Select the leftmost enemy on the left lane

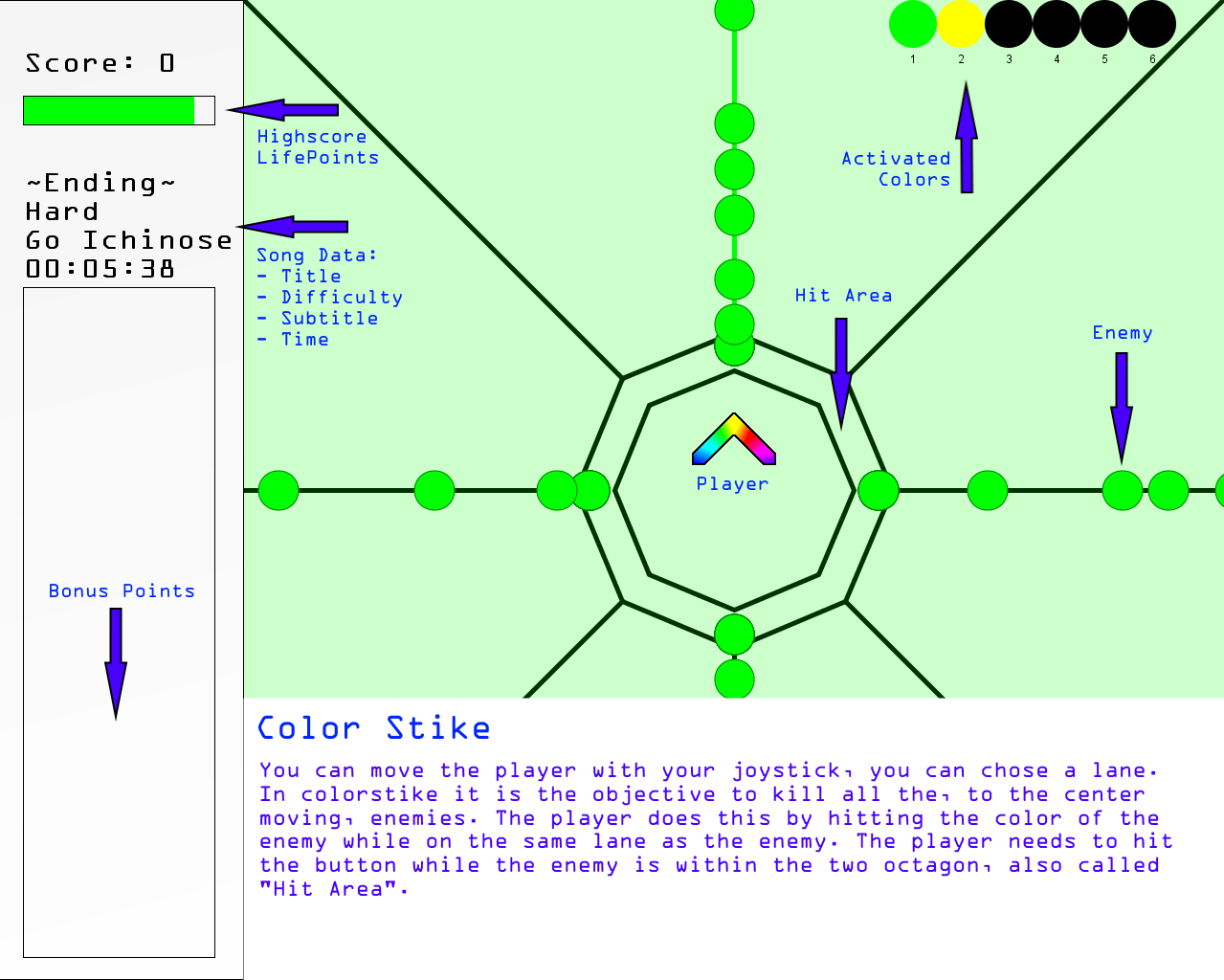click(x=278, y=491)
